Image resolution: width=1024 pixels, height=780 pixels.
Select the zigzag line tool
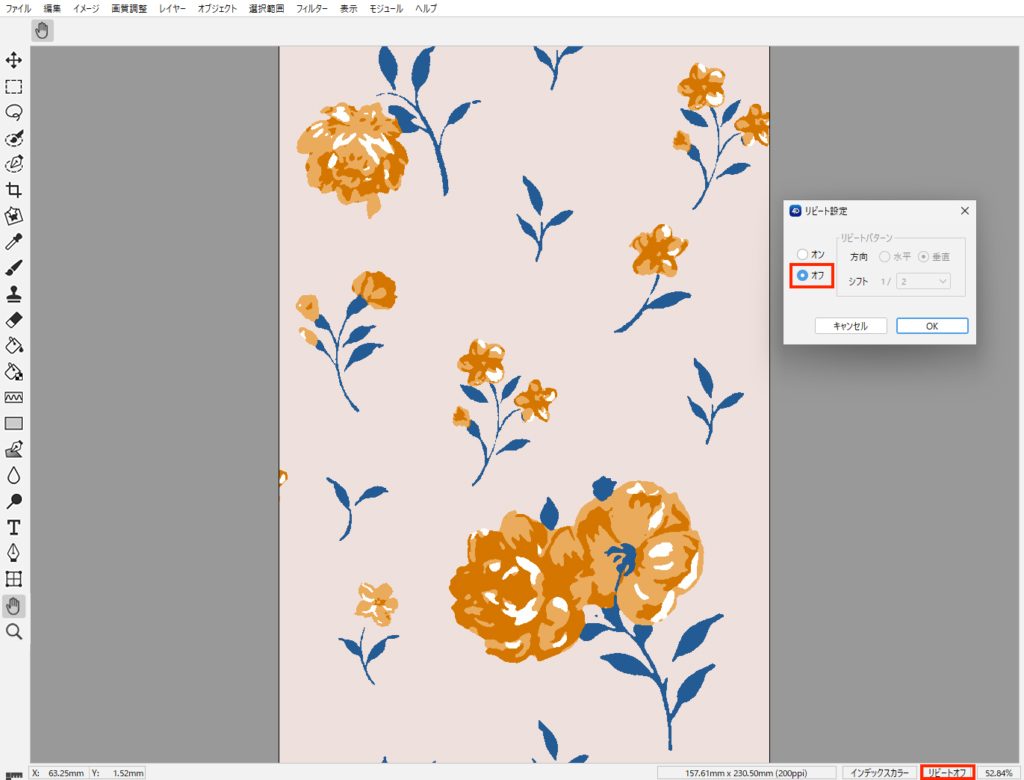coord(14,397)
